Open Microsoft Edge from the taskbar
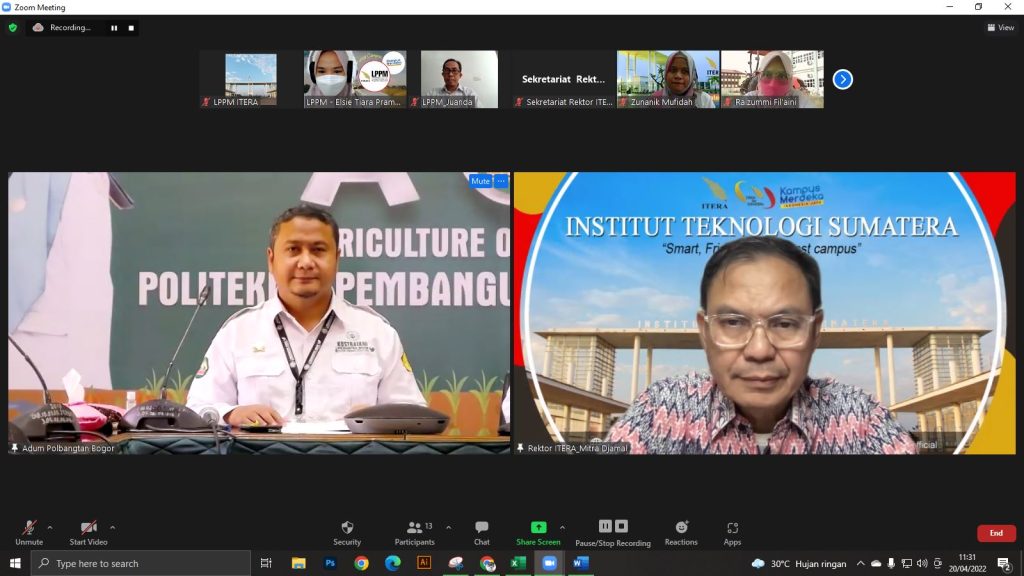 pos(392,563)
